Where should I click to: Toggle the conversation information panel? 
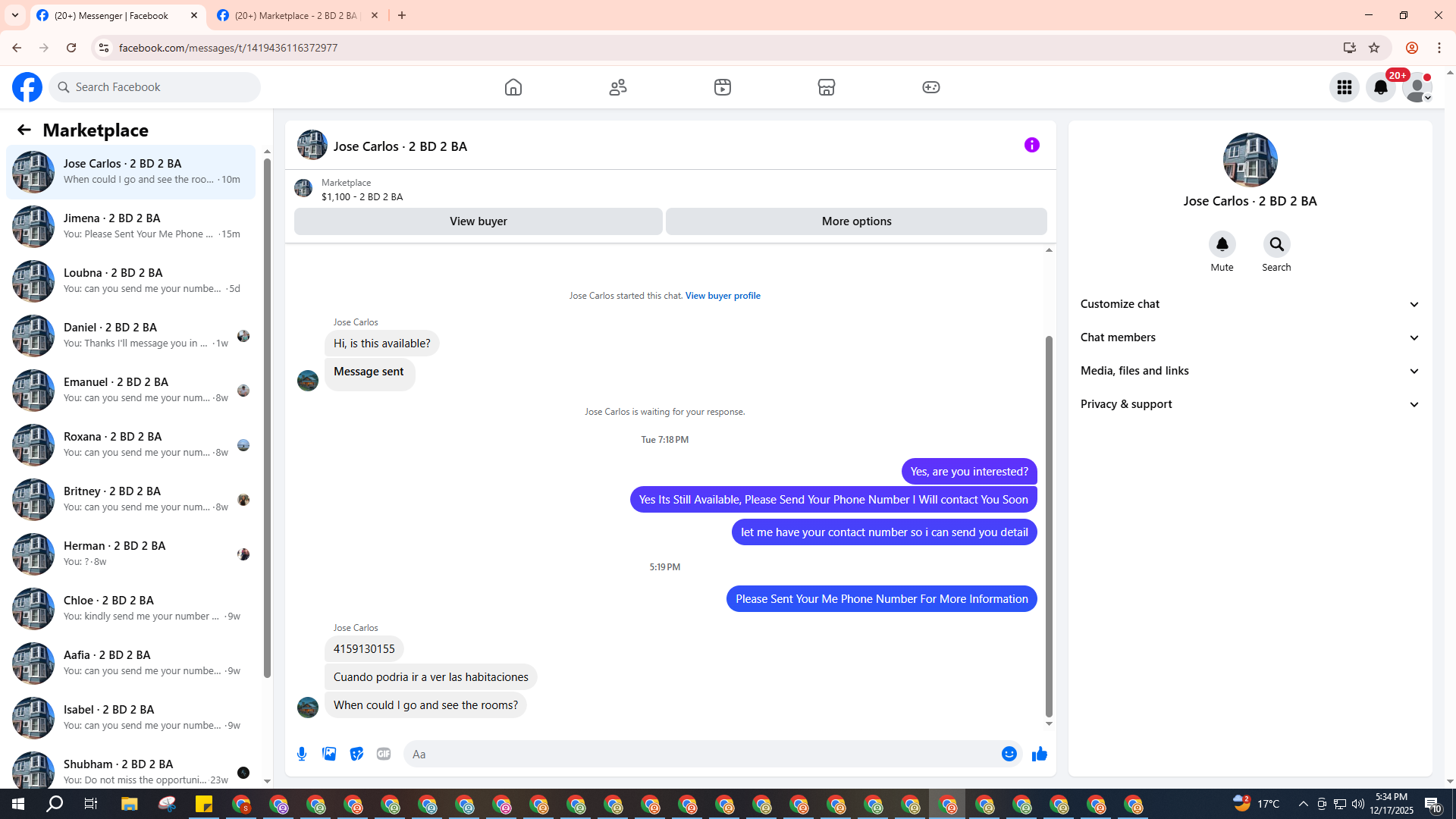click(1031, 145)
